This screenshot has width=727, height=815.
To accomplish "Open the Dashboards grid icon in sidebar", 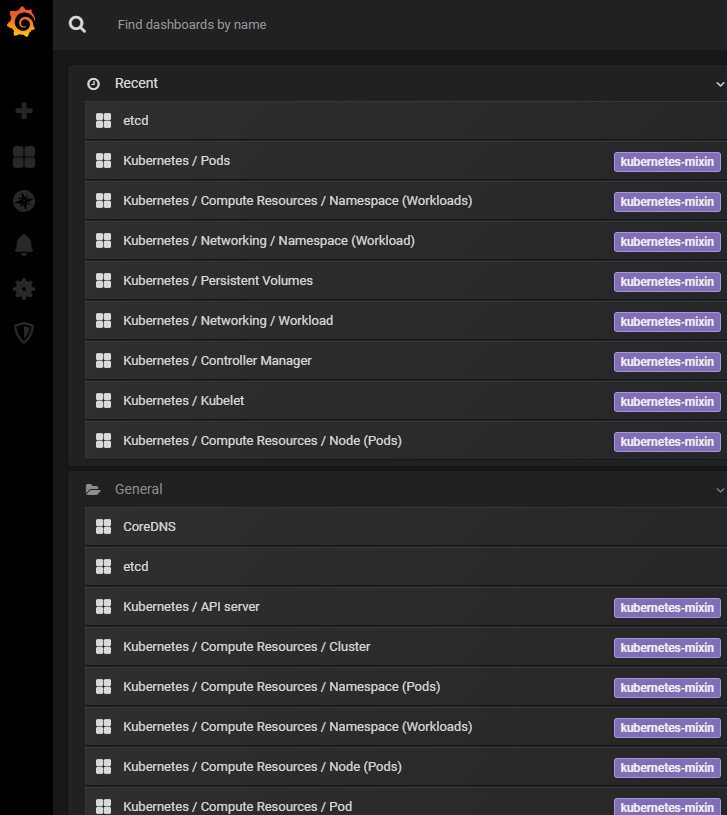I will click(24, 157).
